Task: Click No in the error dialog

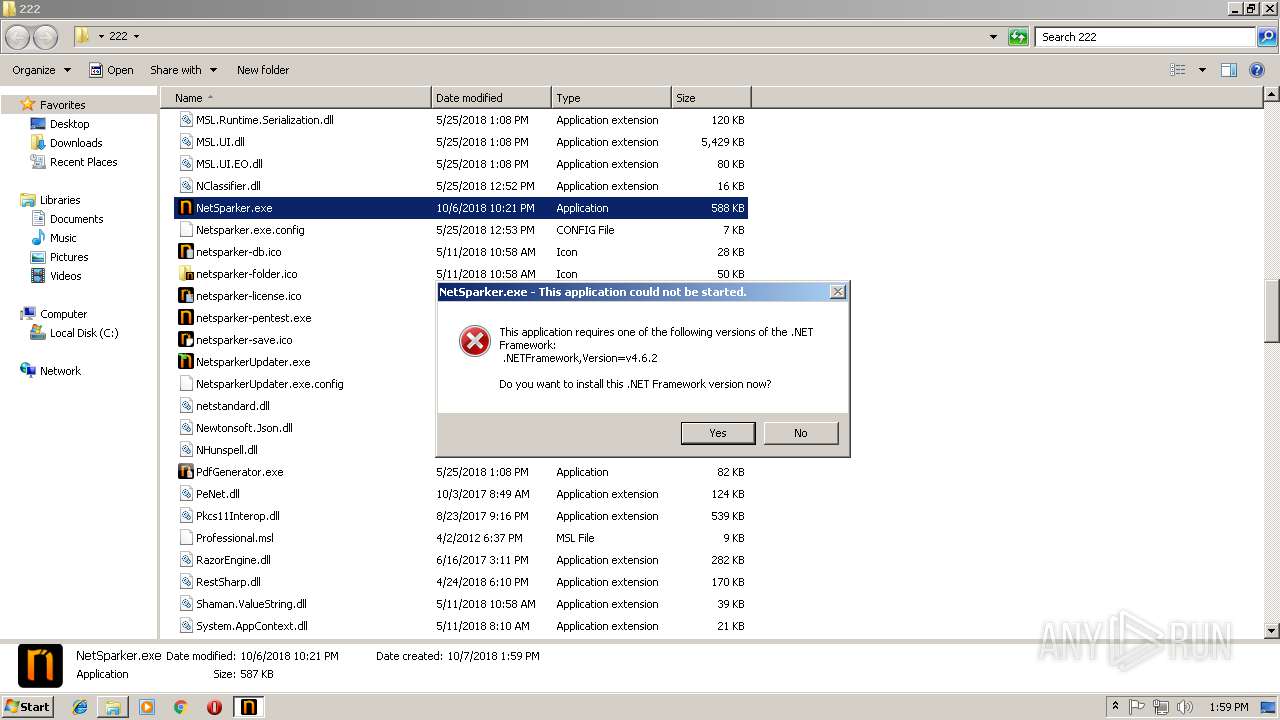Action: (x=801, y=433)
